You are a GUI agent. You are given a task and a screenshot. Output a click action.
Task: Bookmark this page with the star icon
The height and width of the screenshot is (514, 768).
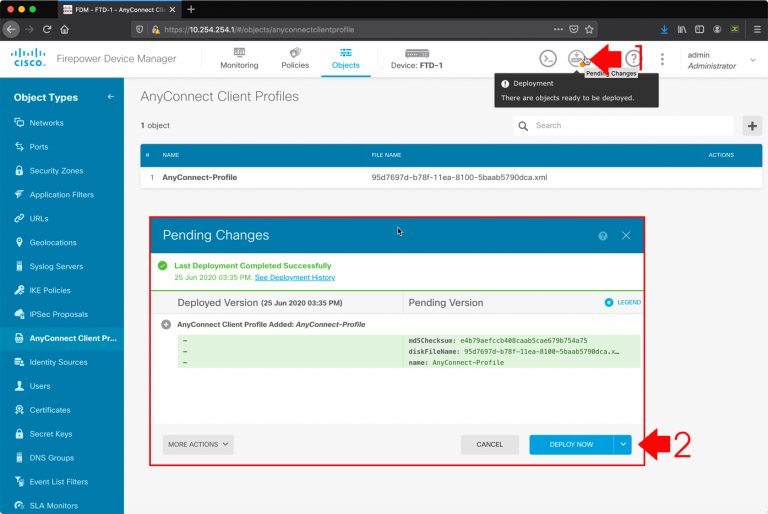pos(589,29)
